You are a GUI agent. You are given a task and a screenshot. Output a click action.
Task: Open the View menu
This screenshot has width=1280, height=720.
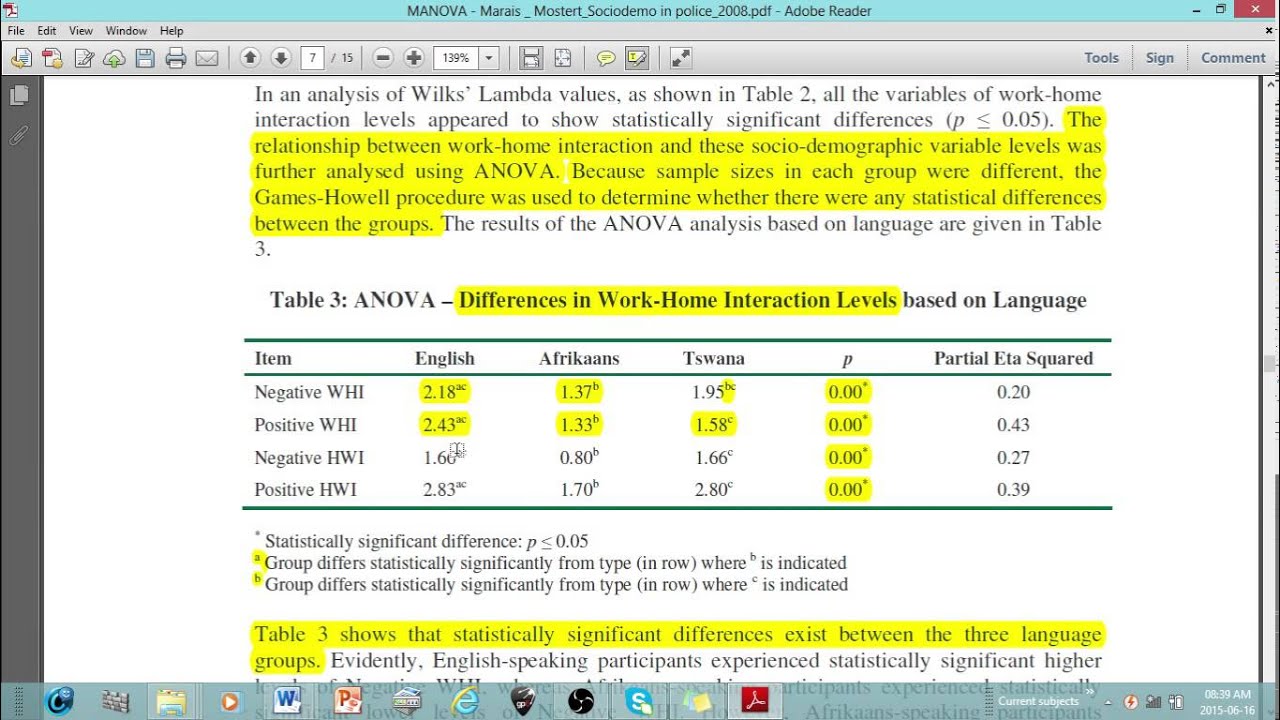[x=81, y=31]
